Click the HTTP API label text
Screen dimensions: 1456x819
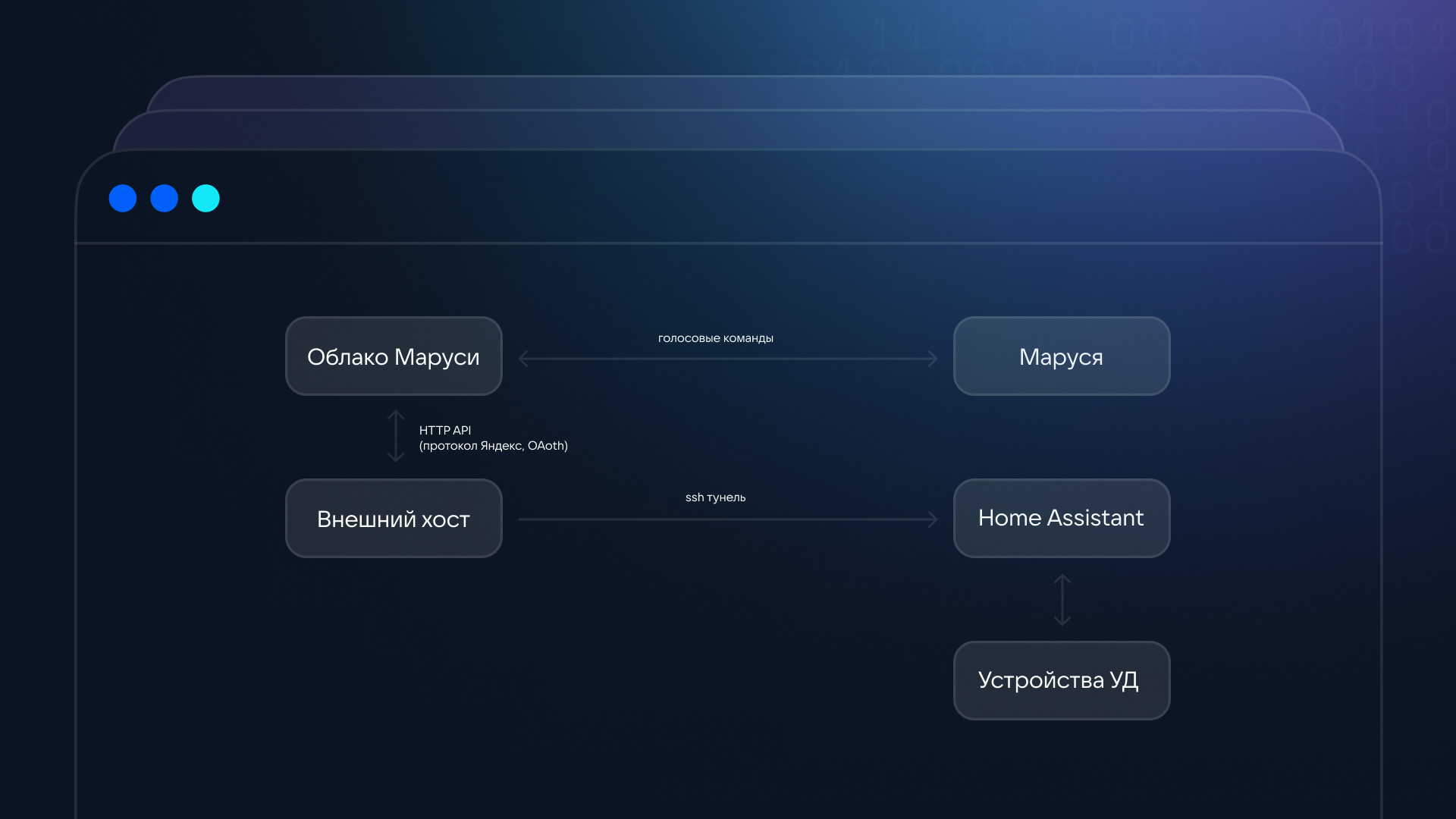(x=445, y=430)
